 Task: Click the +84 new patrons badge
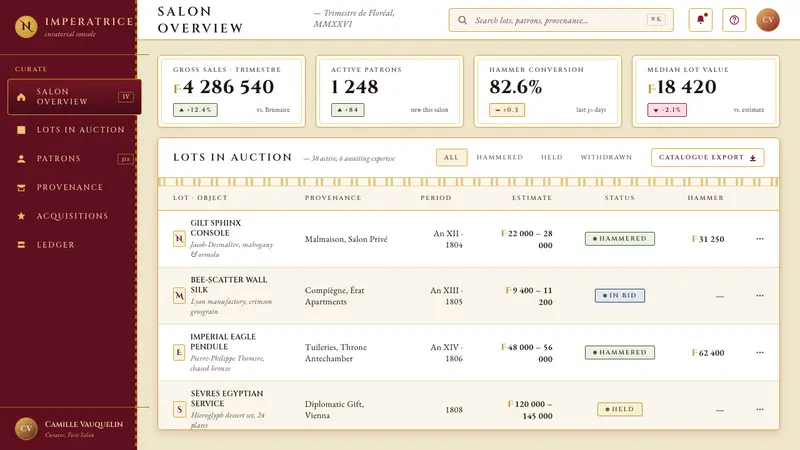348,110
